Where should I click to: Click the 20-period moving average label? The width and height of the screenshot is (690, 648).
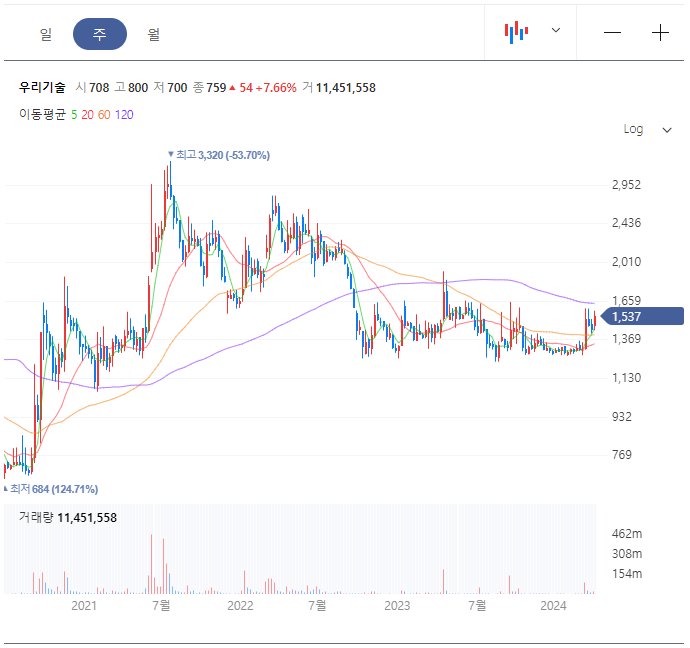(87, 115)
